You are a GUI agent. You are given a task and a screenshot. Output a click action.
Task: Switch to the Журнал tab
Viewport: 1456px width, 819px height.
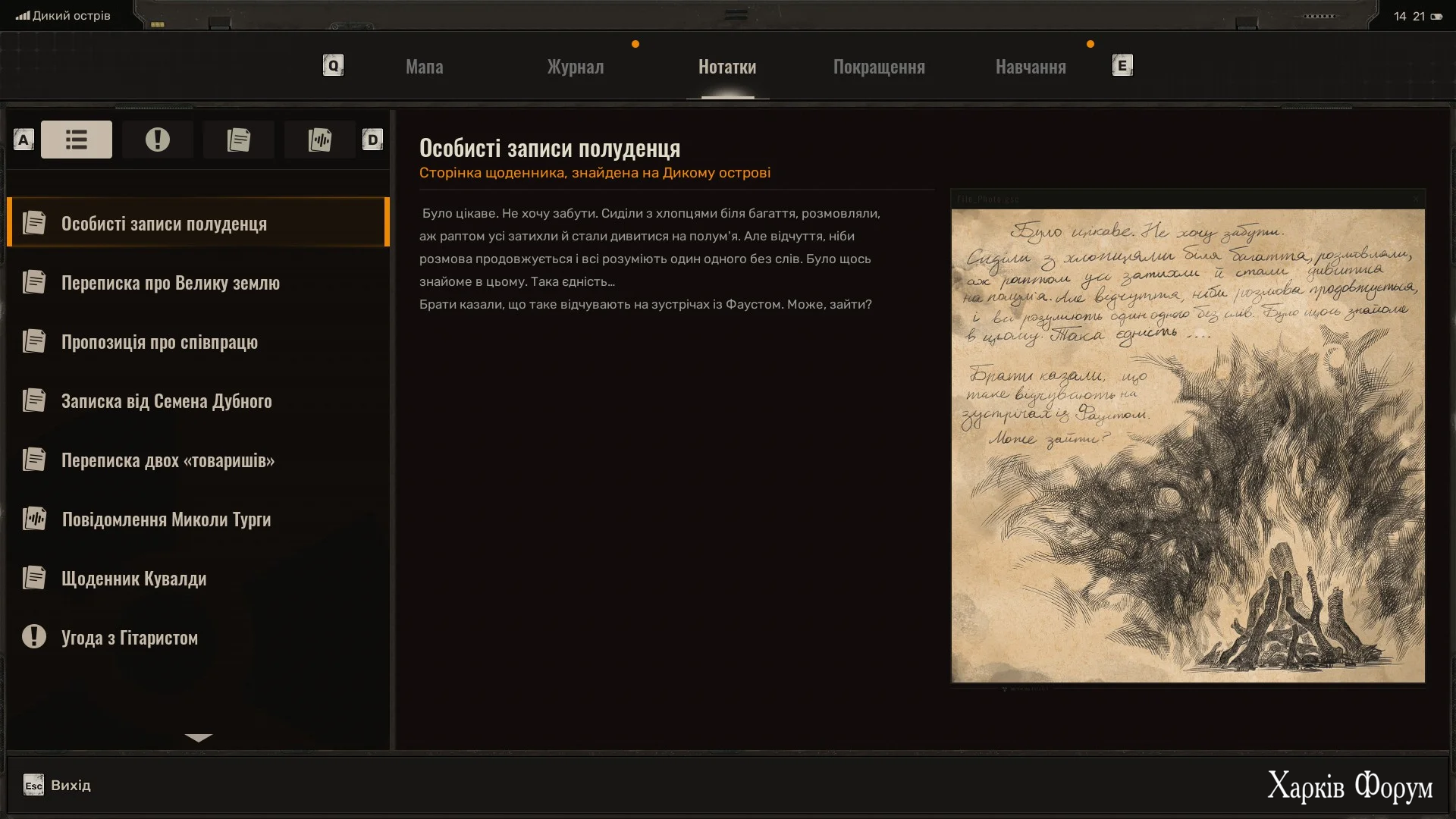[576, 67]
